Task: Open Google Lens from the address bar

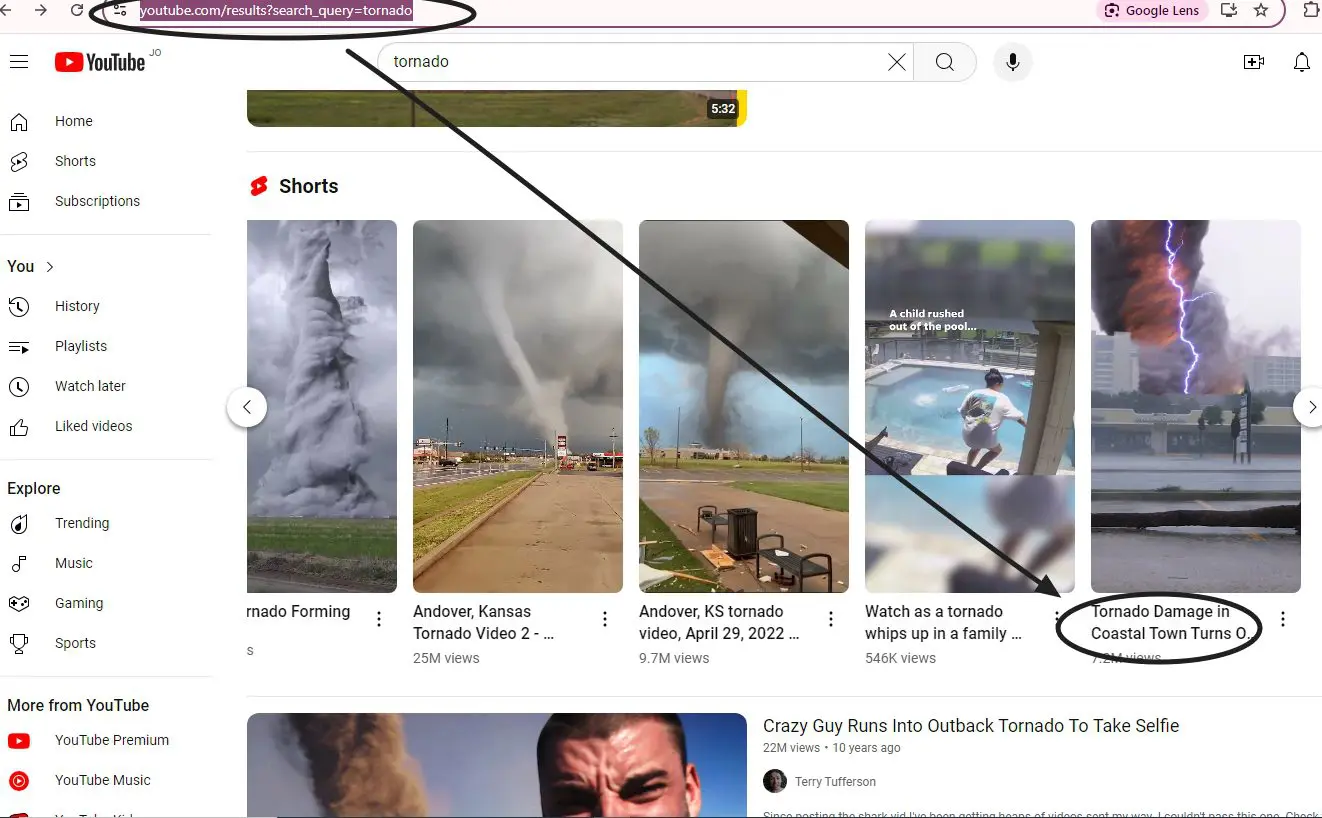Action: (x=1153, y=10)
